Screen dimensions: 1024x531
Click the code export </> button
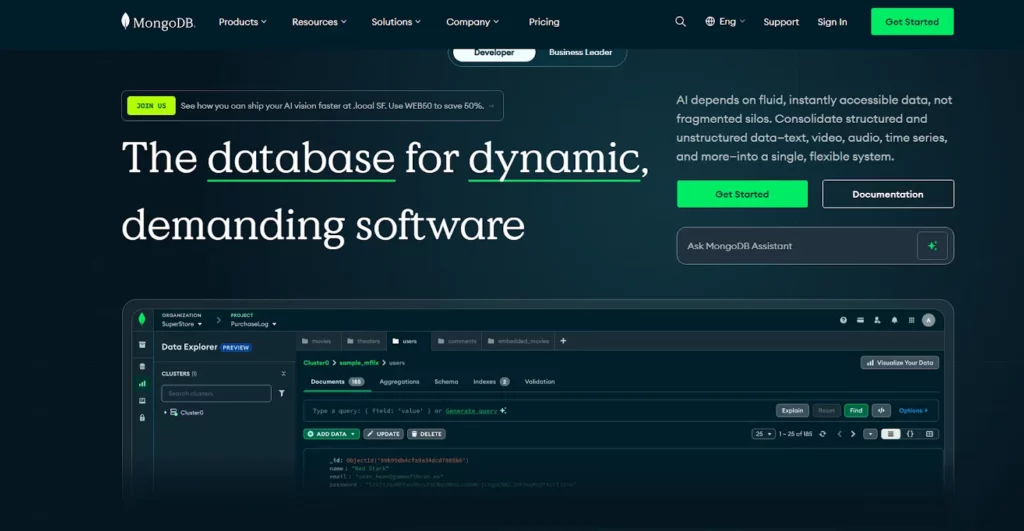click(881, 410)
